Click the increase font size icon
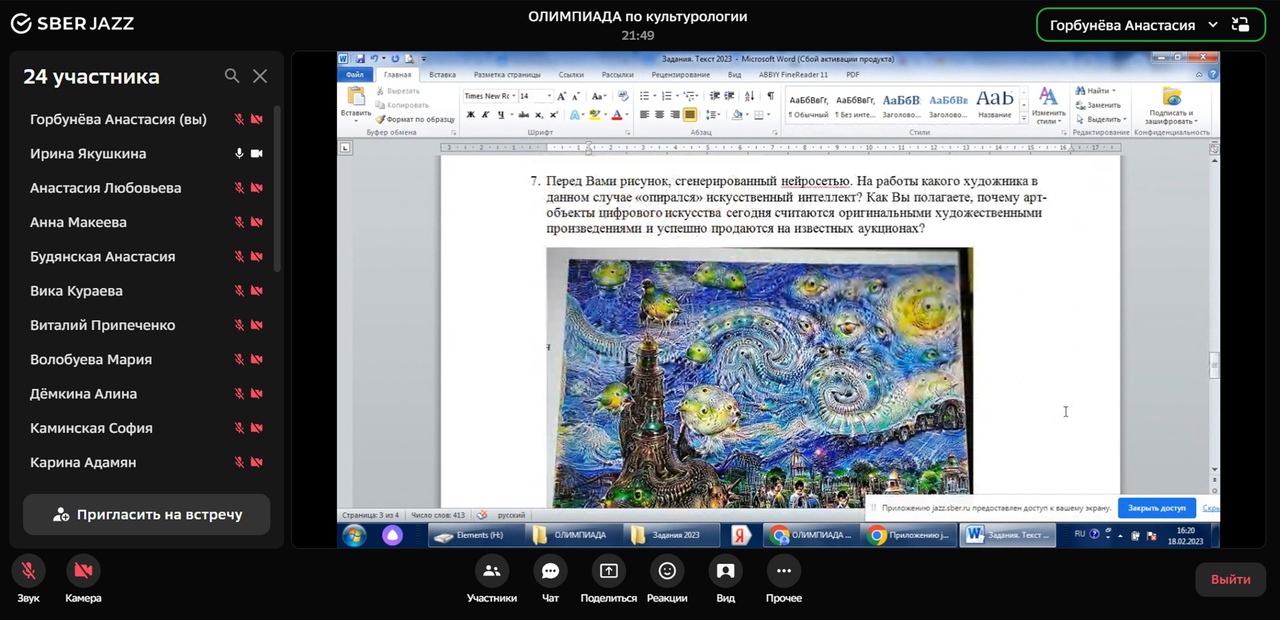The image size is (1280, 620). click(x=562, y=96)
